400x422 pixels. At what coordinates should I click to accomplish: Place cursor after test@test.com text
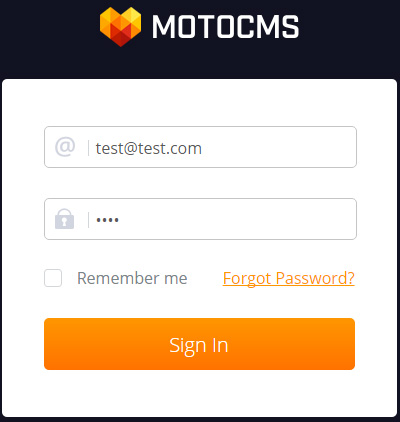coord(203,148)
